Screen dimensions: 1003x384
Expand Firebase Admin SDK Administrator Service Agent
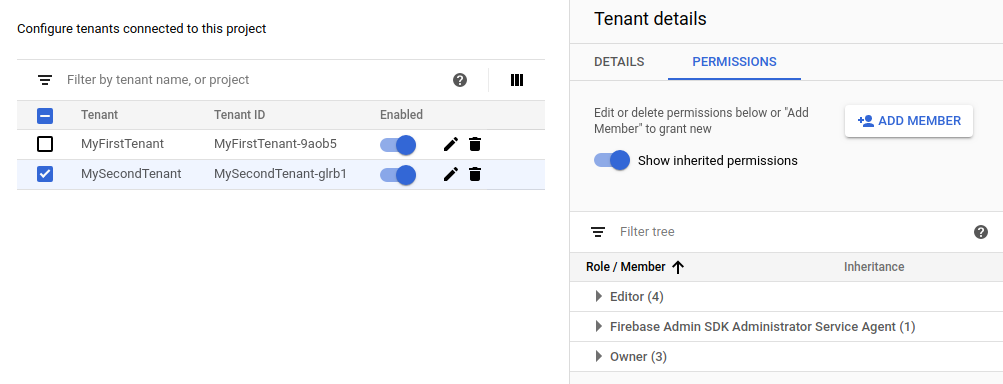pos(599,326)
